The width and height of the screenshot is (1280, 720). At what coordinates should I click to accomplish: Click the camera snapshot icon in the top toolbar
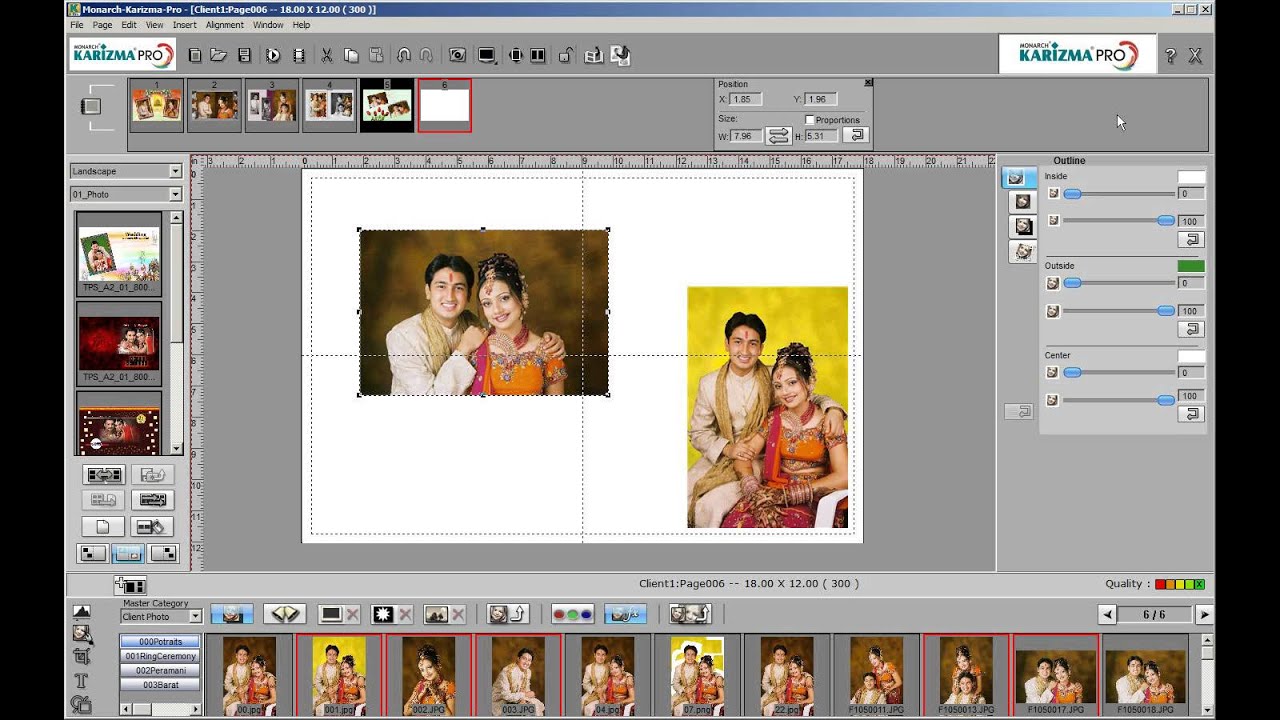pos(457,56)
